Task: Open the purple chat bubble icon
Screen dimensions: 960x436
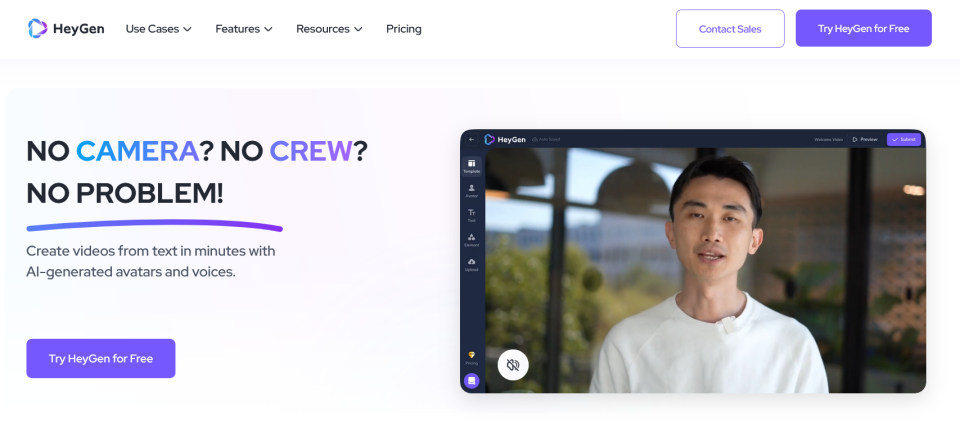Action: point(471,381)
